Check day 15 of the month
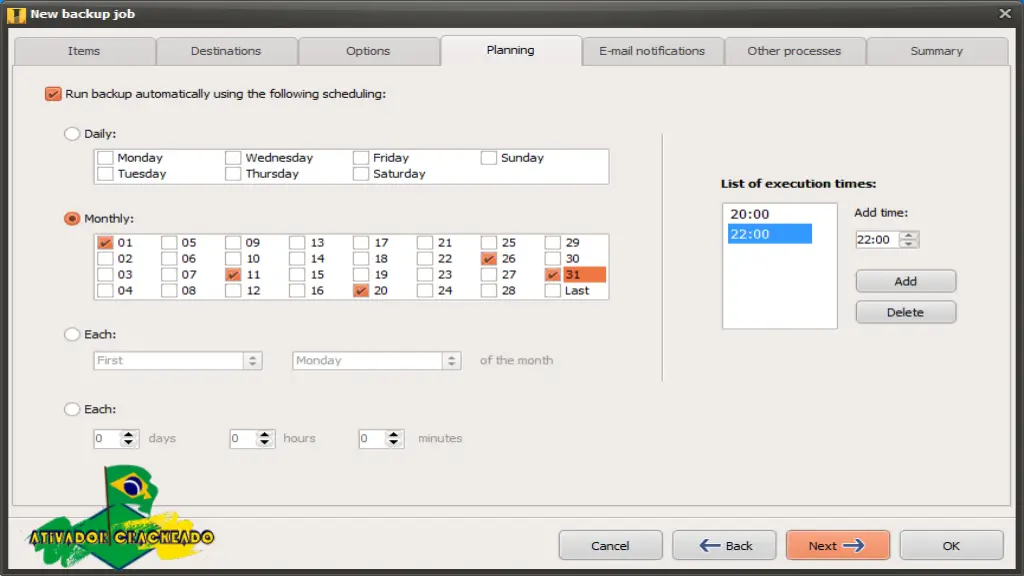The width and height of the screenshot is (1024, 576). coord(297,275)
